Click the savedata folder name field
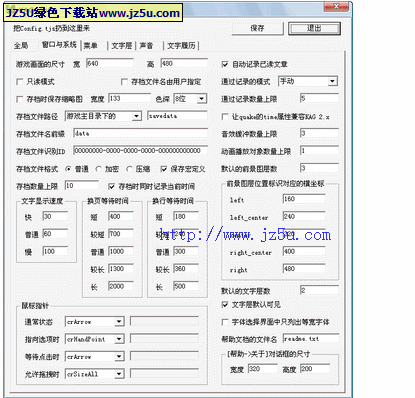This screenshot has width=415, height=398. pos(177,116)
